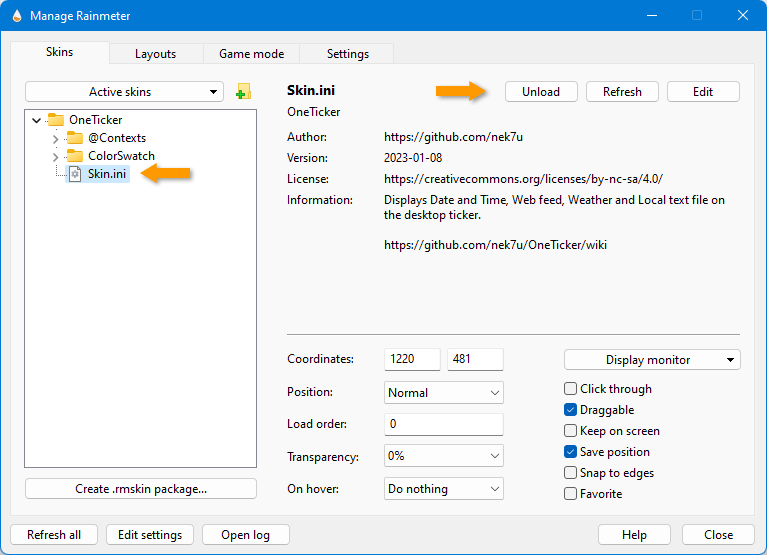Switch to the Skins tab
This screenshot has height=555, width=767.
(x=60, y=52)
